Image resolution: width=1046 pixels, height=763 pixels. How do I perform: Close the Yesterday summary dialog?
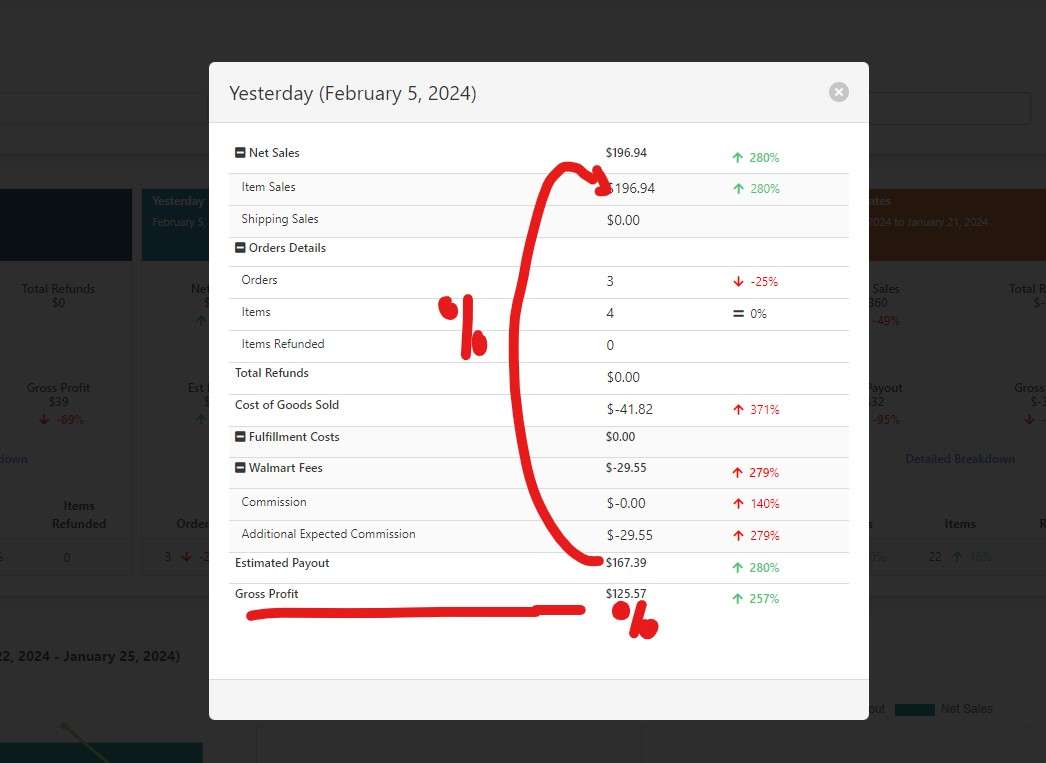point(839,92)
